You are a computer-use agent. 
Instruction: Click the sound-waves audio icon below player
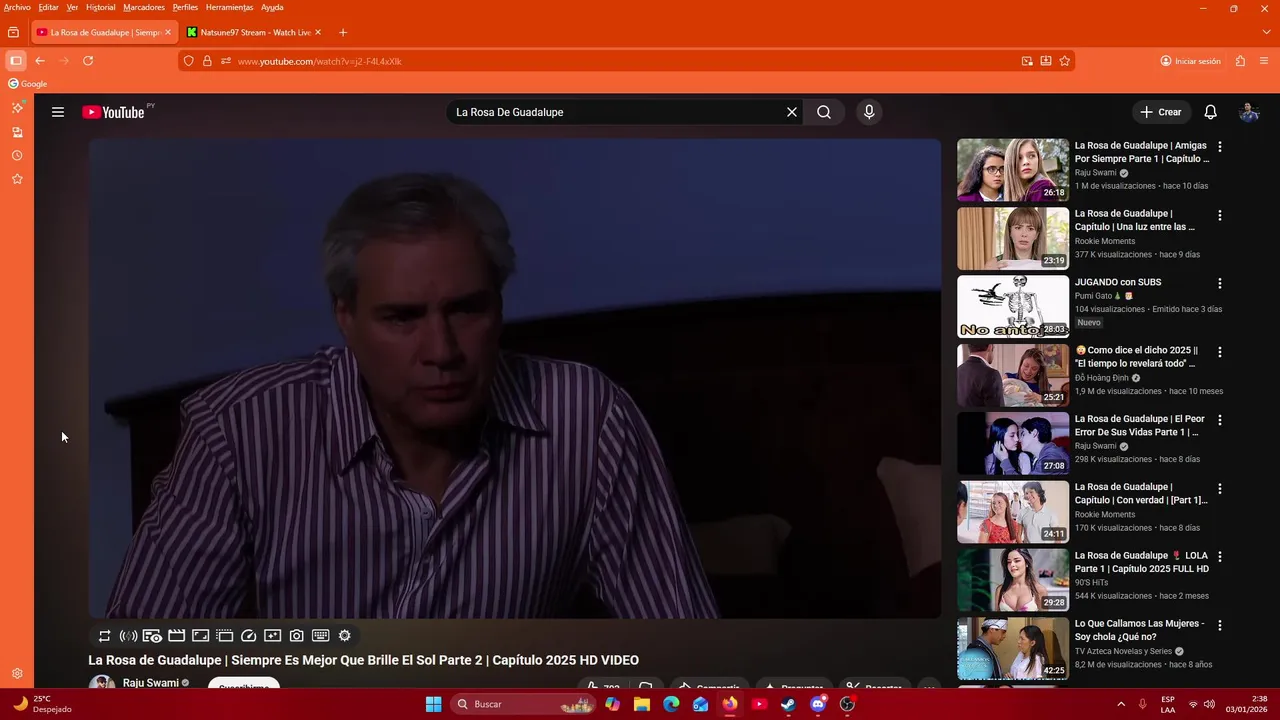(x=128, y=636)
